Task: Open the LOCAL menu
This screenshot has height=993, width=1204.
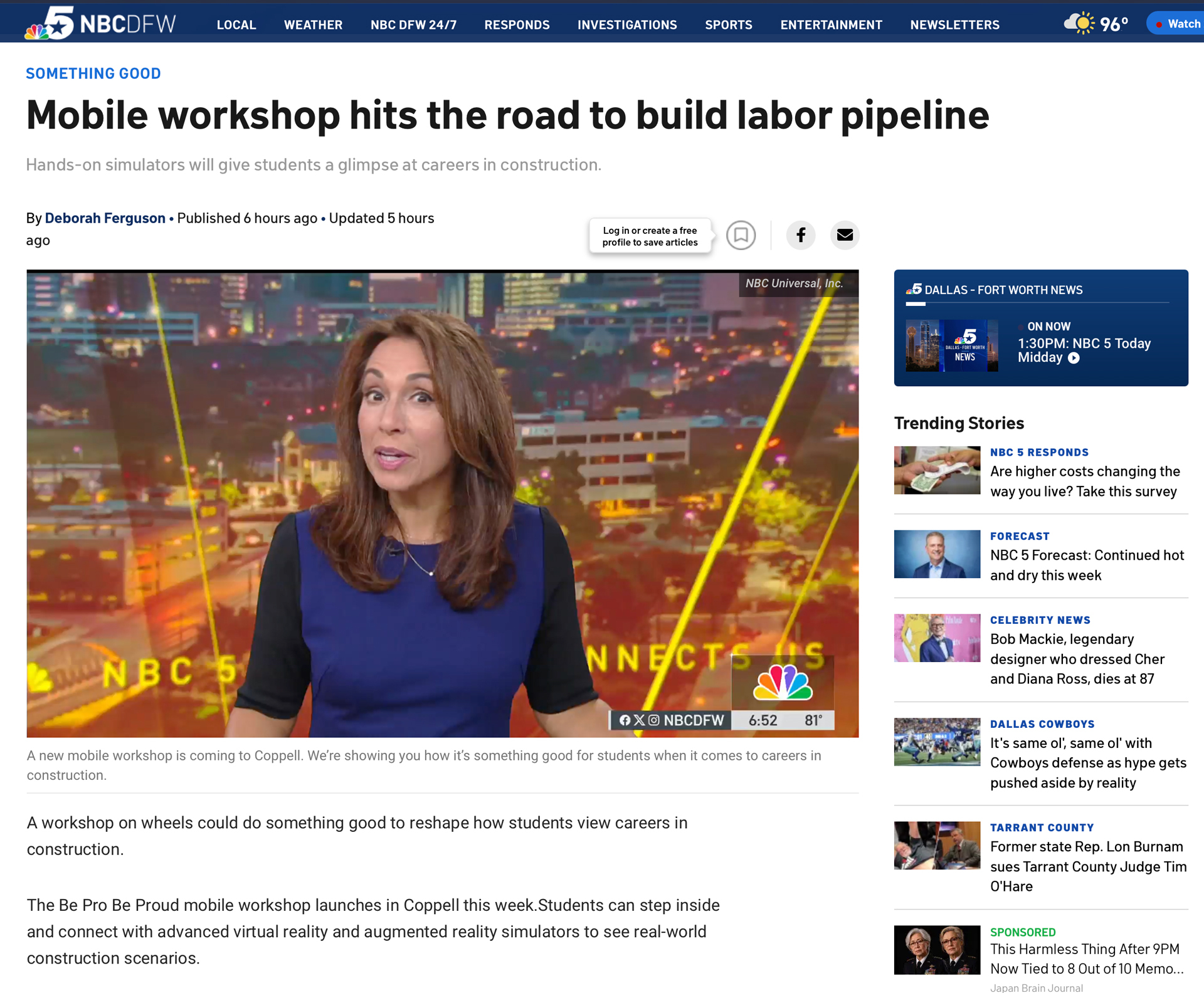Action: pos(236,24)
